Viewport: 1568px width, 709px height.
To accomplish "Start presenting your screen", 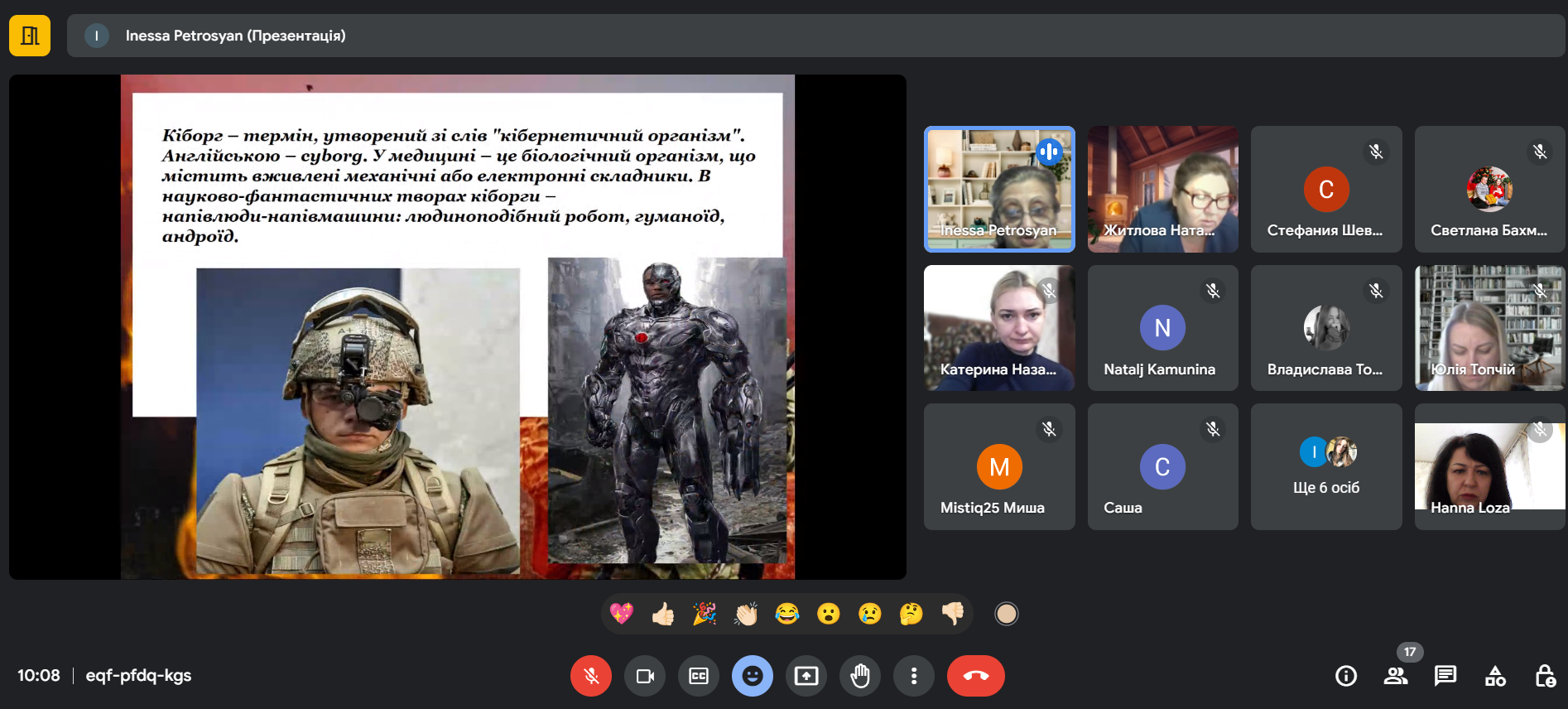I will [806, 676].
